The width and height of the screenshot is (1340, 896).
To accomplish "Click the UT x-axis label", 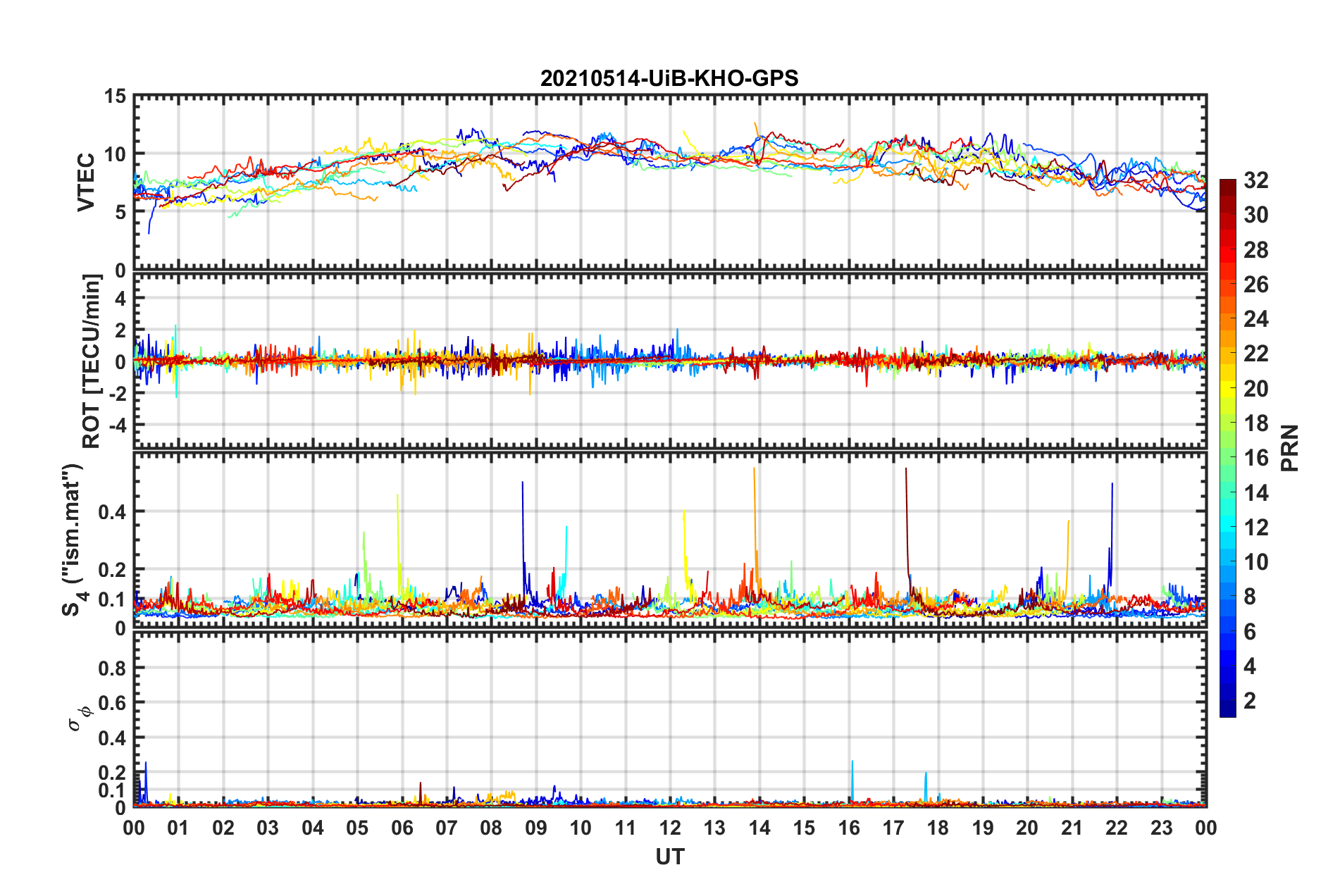I will (x=670, y=857).
